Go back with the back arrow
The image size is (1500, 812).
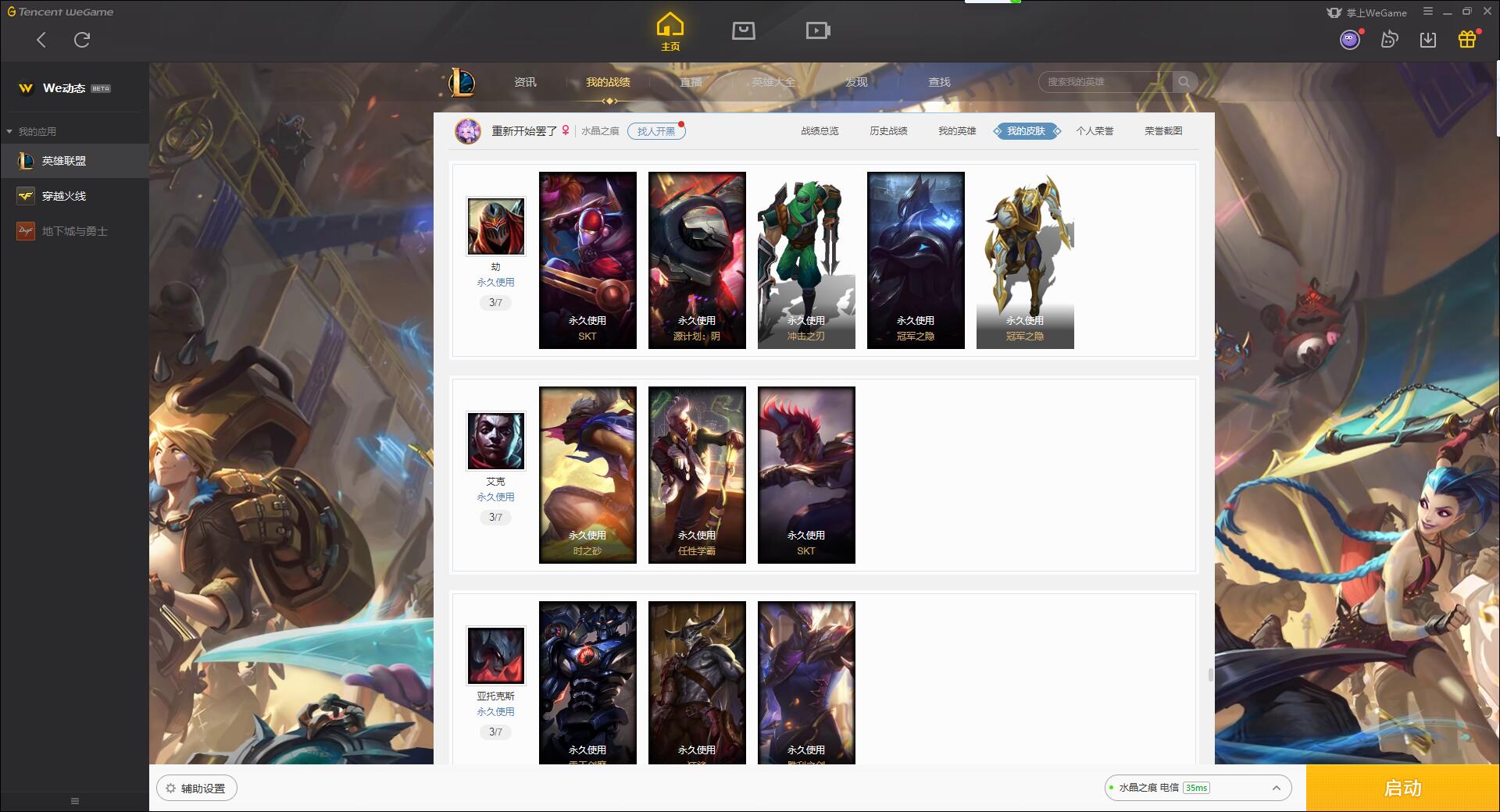[x=41, y=40]
